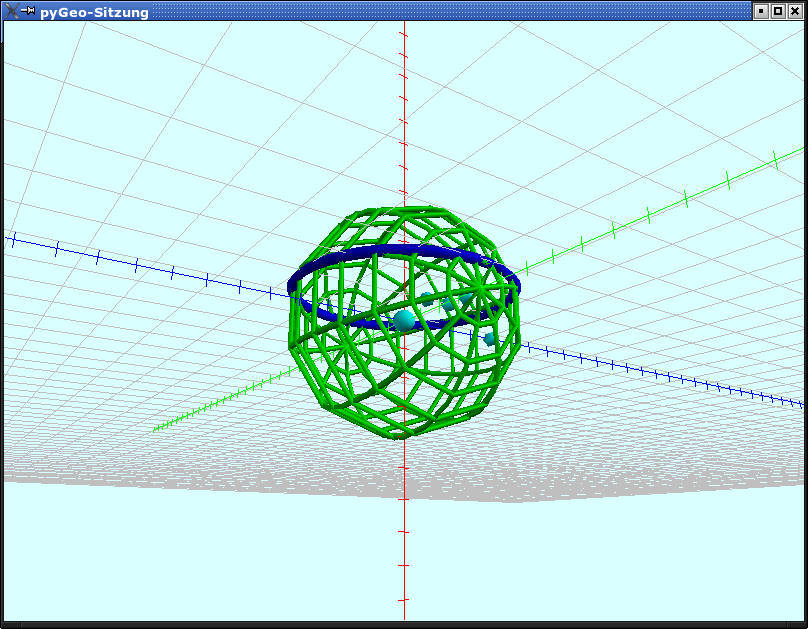This screenshot has height=629, width=808.
Task: Click the pyGeo-Sitzung title bar text
Action: 94,13
